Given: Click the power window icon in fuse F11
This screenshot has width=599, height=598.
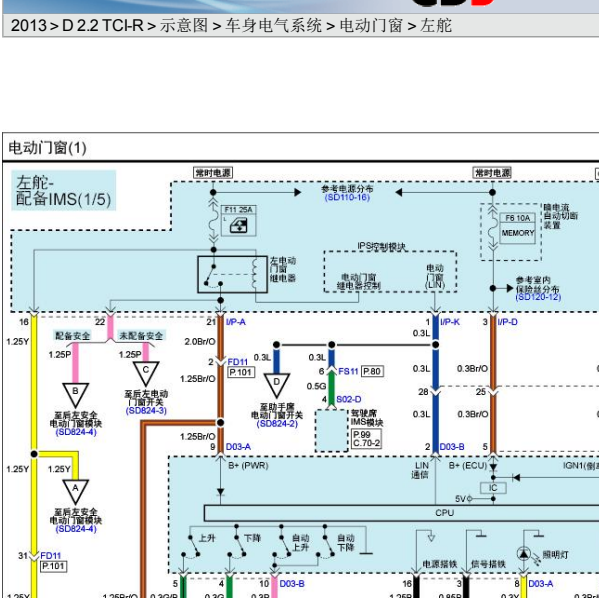Looking at the screenshot, I should tap(239, 225).
